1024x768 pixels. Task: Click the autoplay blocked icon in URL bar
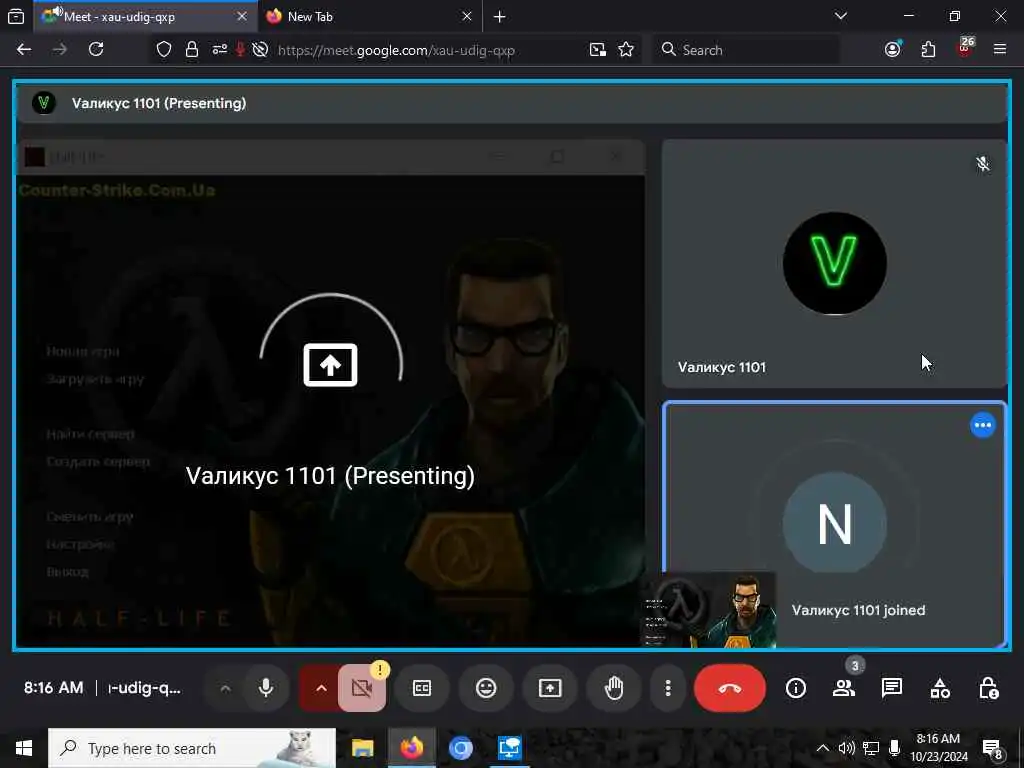(260, 50)
